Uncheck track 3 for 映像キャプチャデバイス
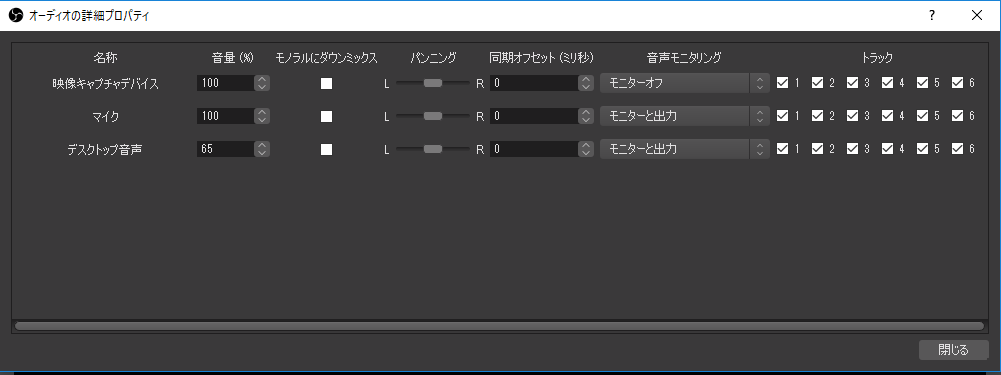This screenshot has height=375, width=1001. pyautogui.click(x=852, y=82)
